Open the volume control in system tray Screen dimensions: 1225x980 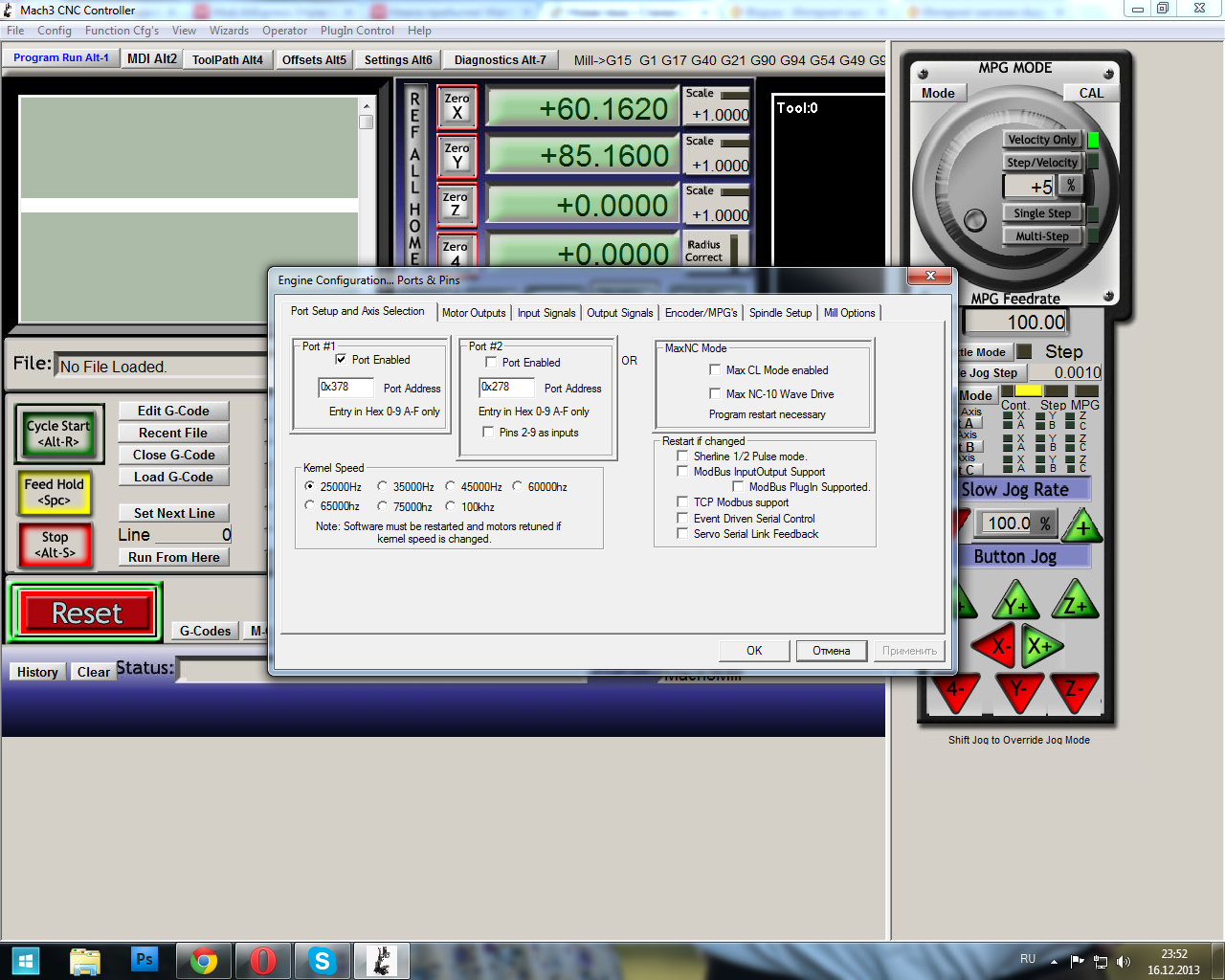coord(1124,962)
